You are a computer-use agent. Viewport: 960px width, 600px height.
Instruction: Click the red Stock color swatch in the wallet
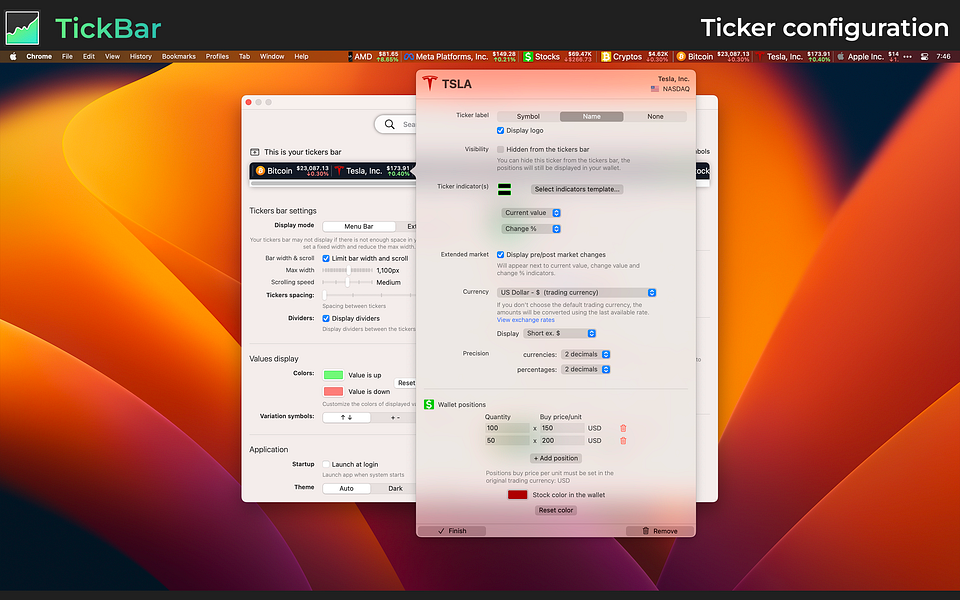(518, 494)
